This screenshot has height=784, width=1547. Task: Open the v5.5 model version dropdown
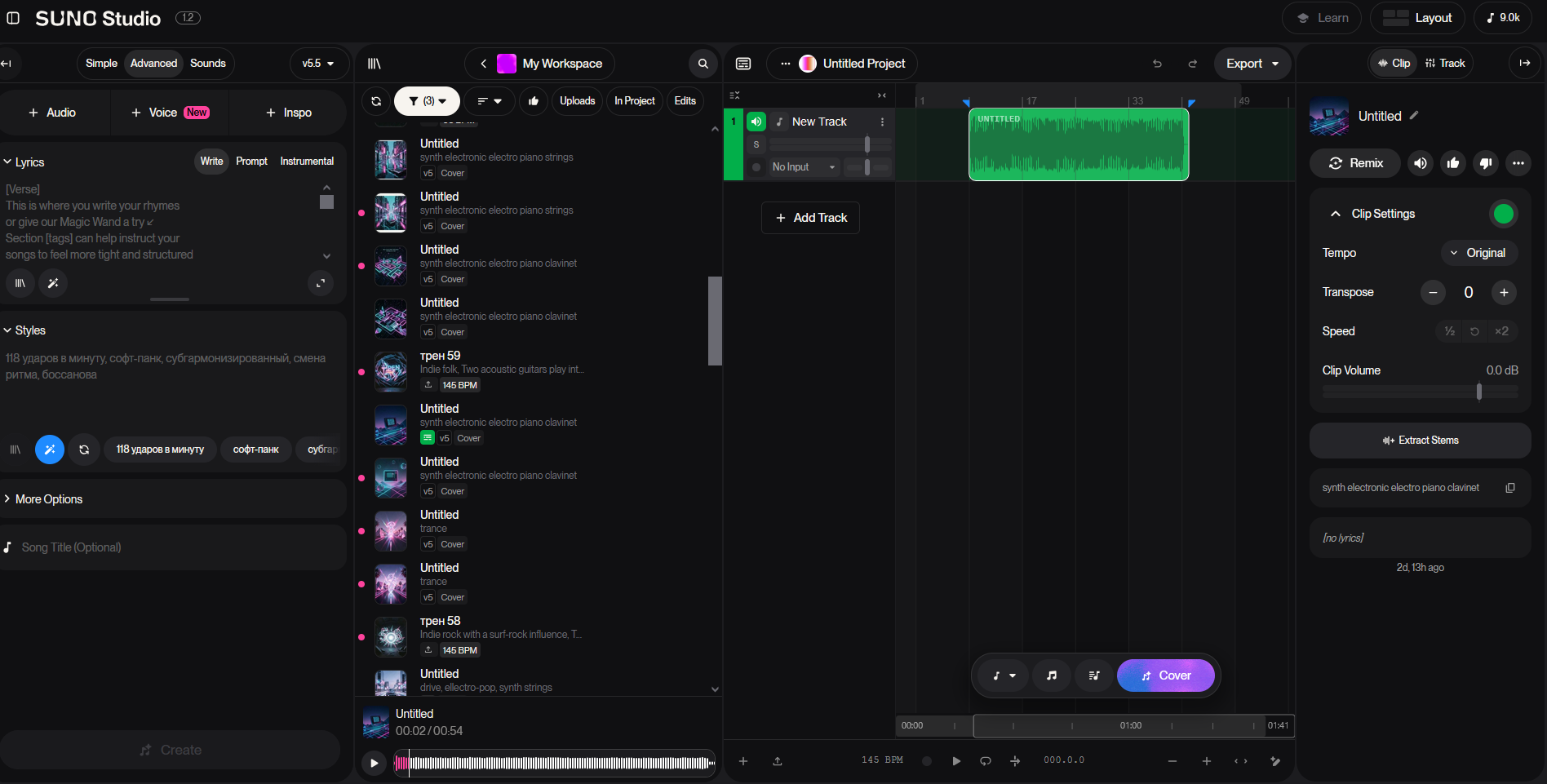coord(318,64)
